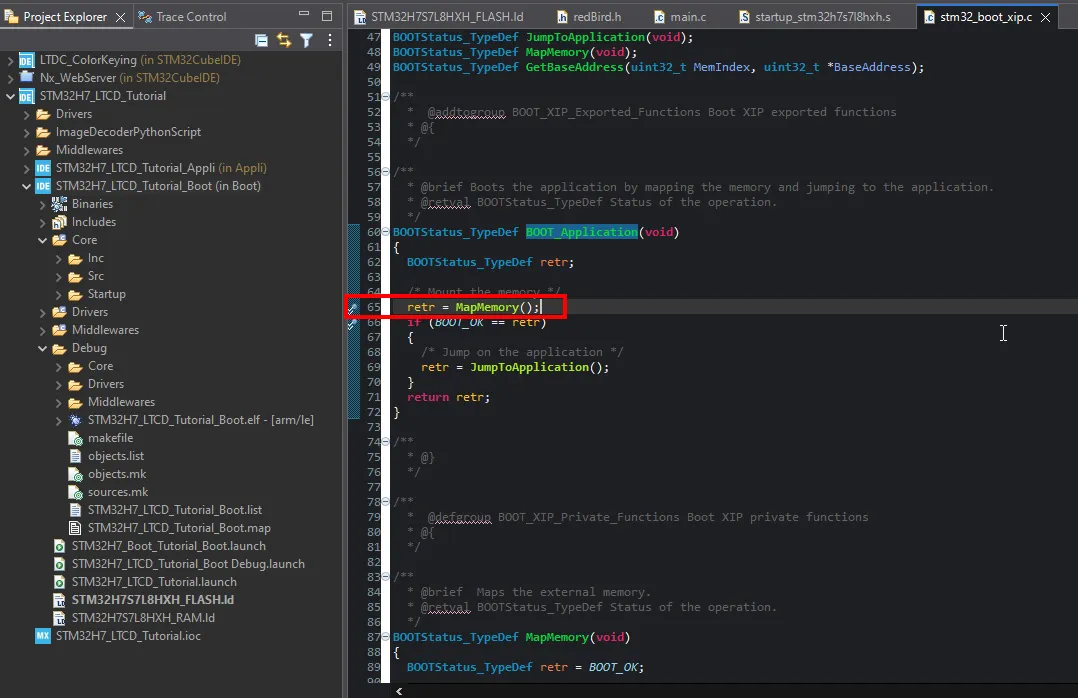Image resolution: width=1078 pixels, height=698 pixels.
Task: Switch to the main.c editor tab
Action: coord(680,17)
